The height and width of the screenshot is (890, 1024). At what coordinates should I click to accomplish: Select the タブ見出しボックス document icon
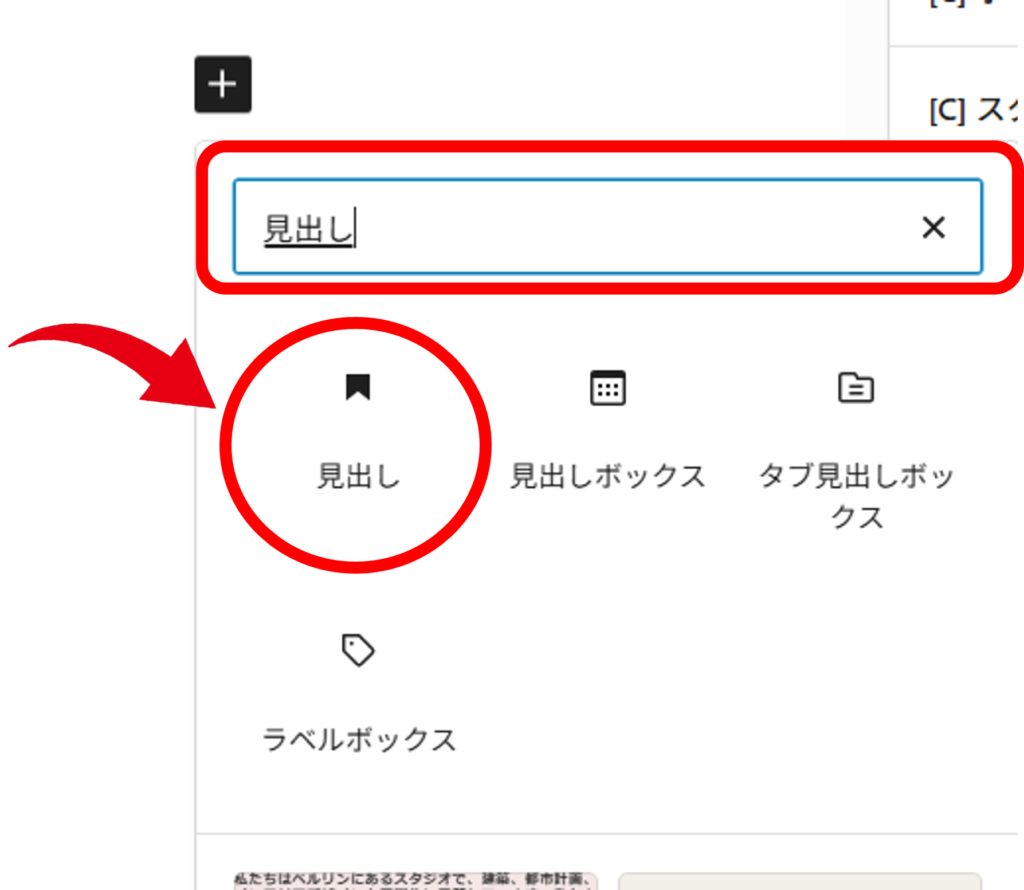[x=855, y=387]
